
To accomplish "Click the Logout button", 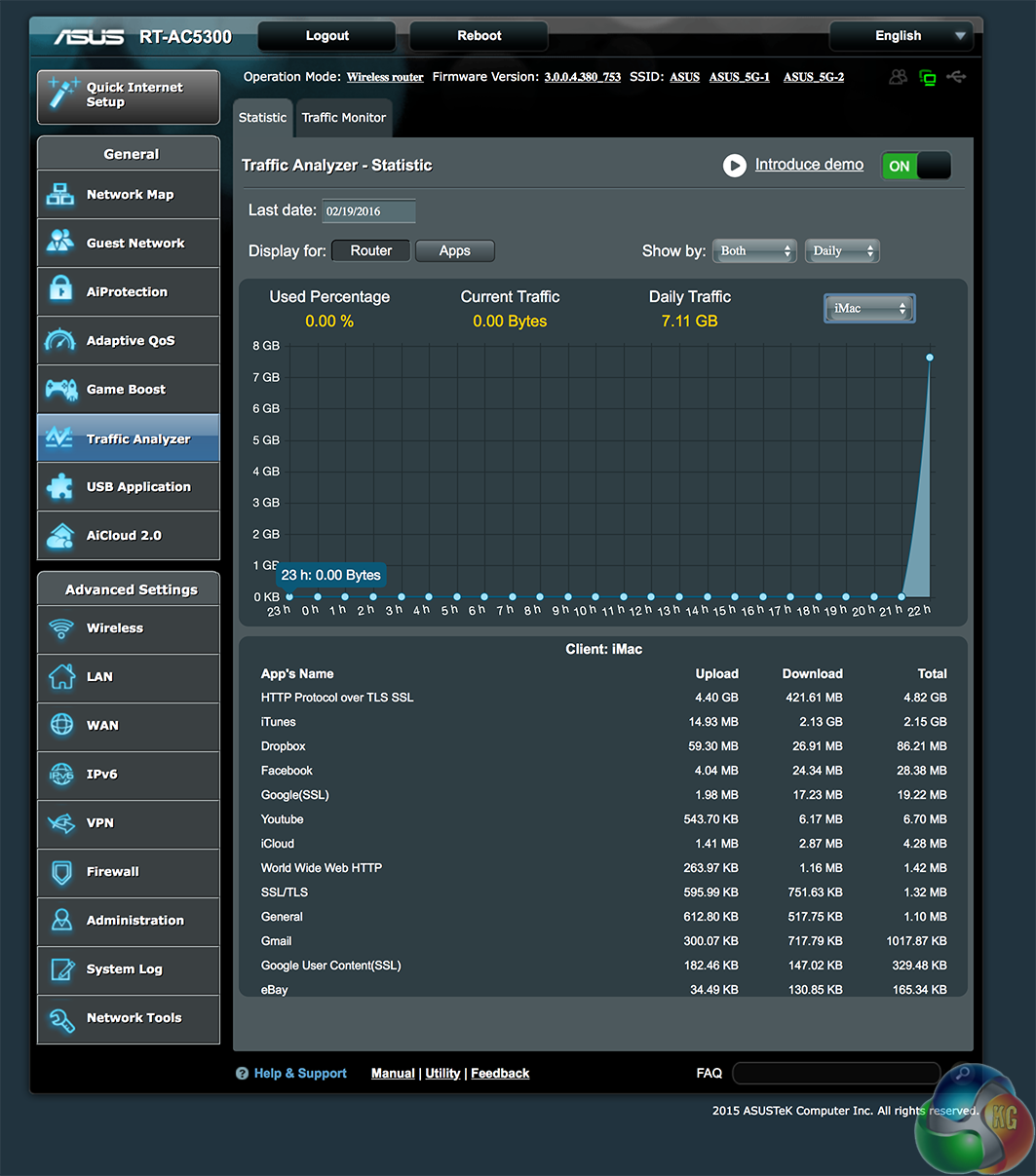I will 327,36.
